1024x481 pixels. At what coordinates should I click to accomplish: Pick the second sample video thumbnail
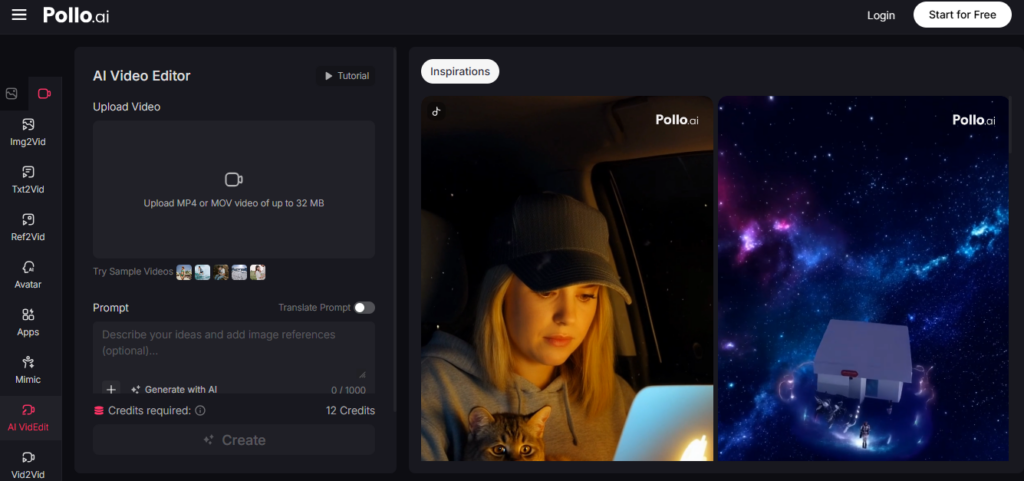point(202,272)
